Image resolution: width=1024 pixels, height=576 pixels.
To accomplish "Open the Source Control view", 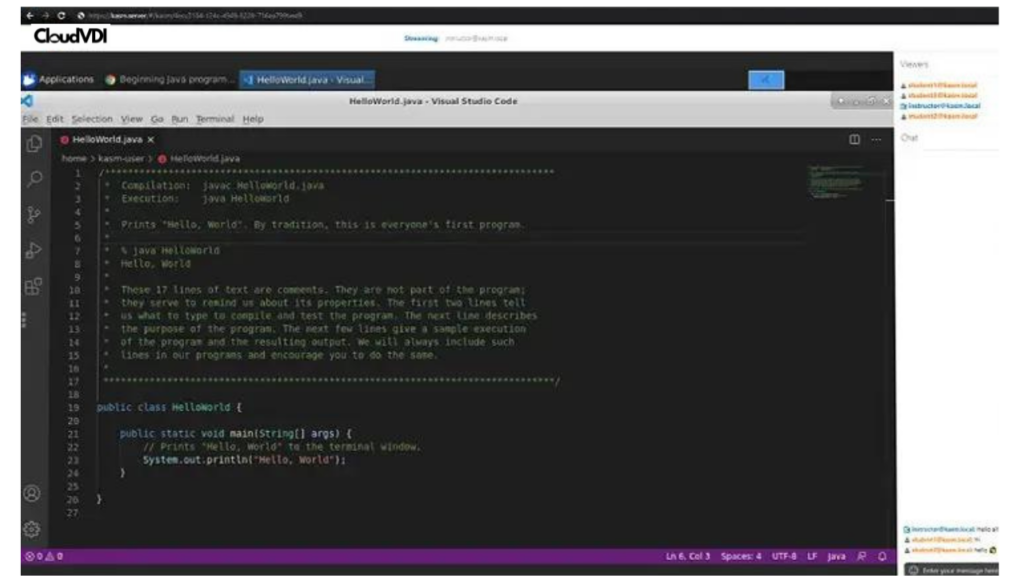I will coord(34,214).
